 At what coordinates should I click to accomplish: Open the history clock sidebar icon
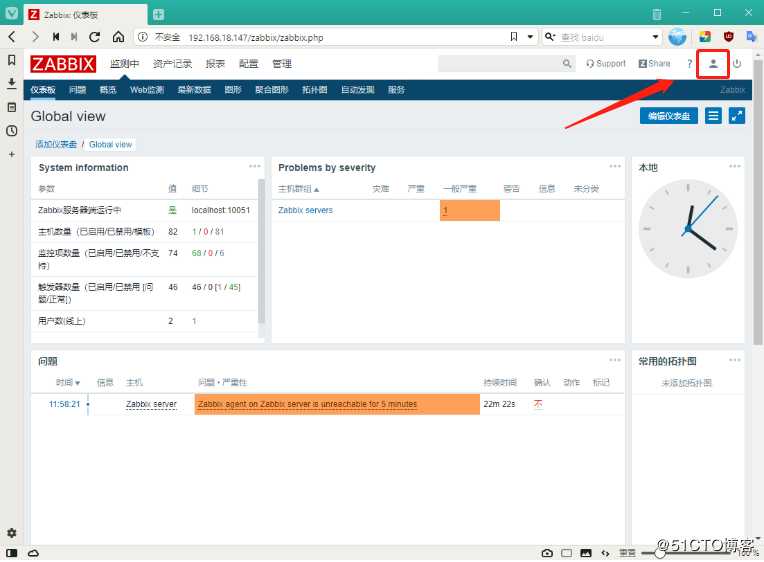(x=12, y=131)
